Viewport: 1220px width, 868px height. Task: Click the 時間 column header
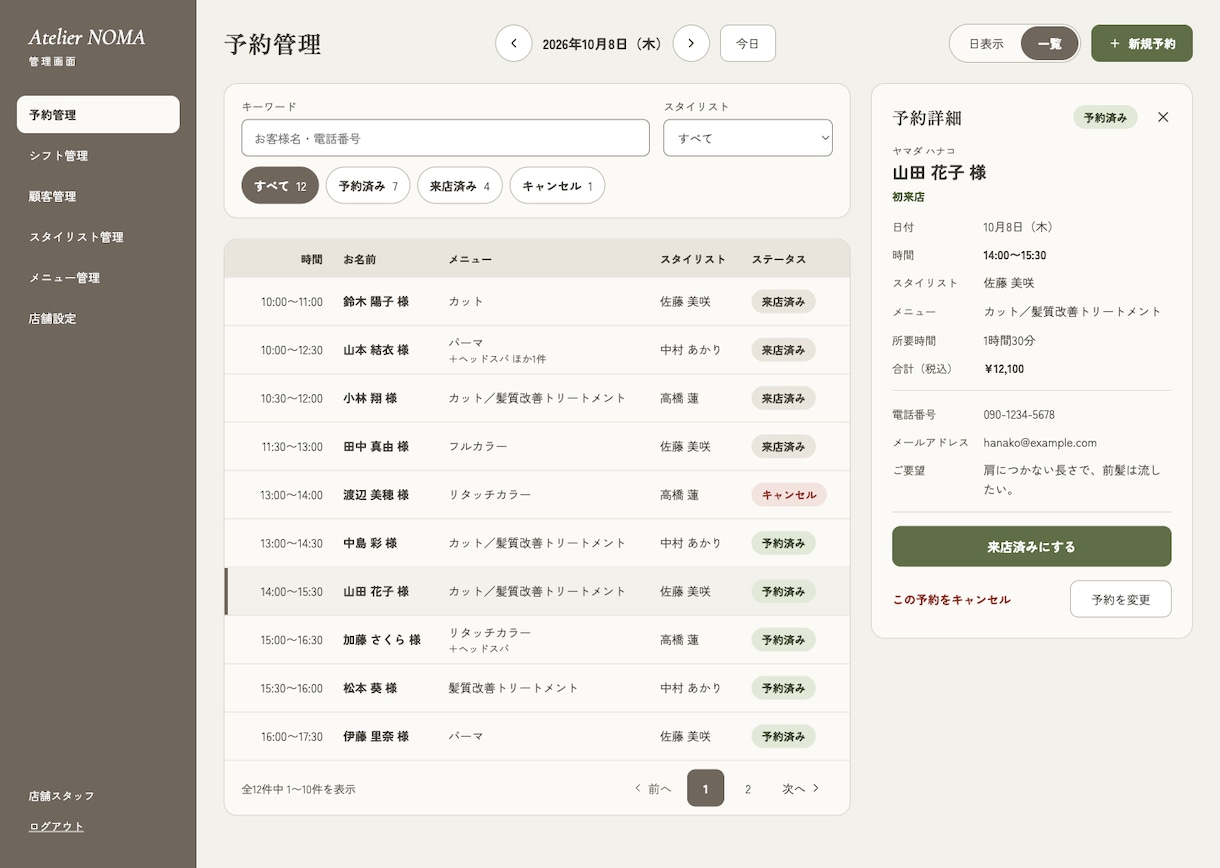pos(312,259)
